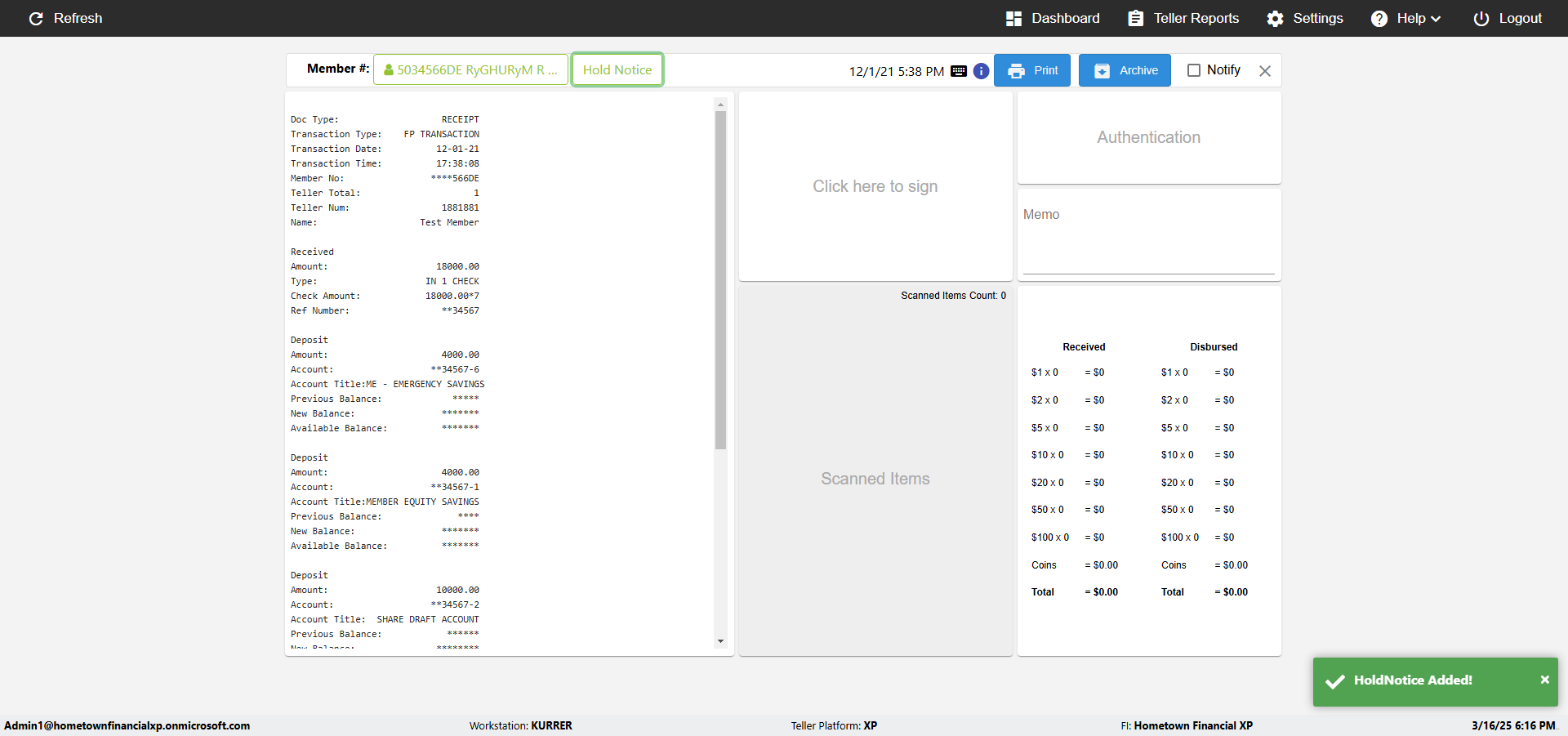Click the Refresh label in top bar
1568x736 pixels.
point(78,18)
